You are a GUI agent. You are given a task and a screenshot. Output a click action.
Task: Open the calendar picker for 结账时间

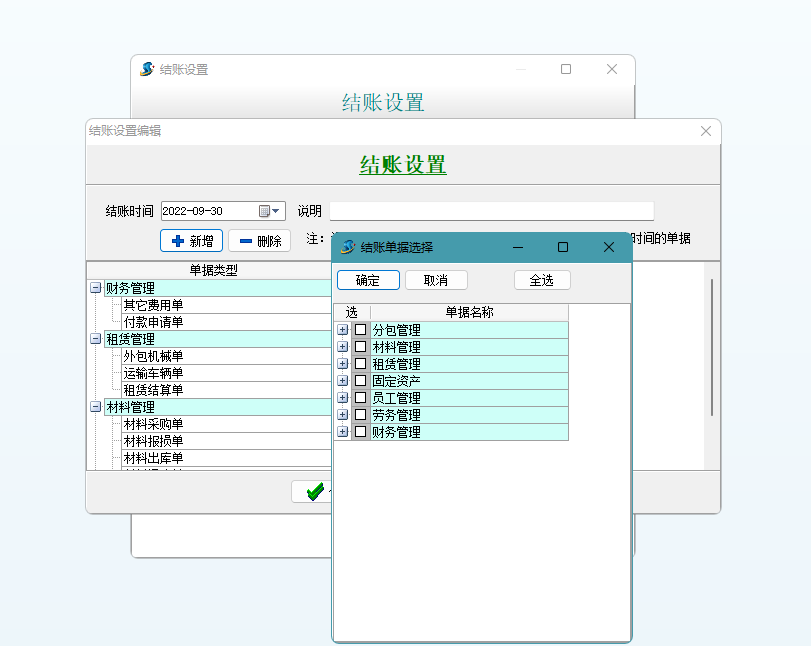pyautogui.click(x=269, y=211)
